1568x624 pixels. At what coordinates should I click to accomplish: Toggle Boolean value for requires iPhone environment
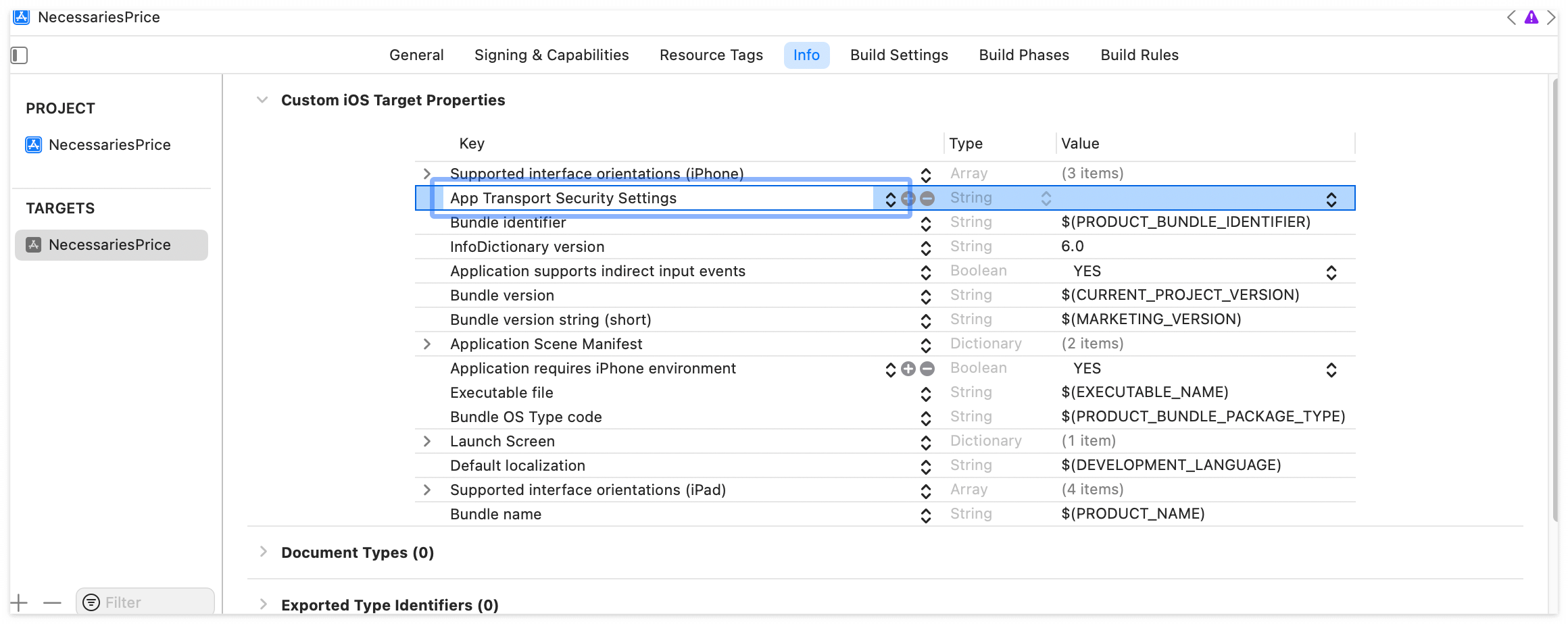1331,369
